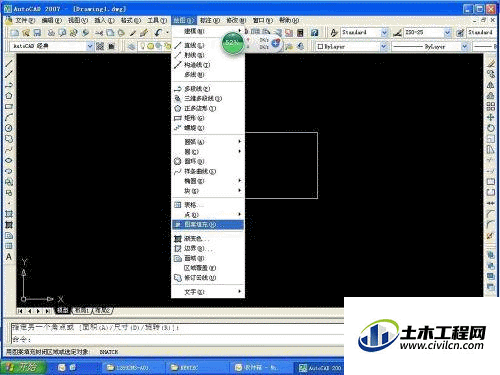500x375 pixels.
Task: Click the ByLayer color swatch box
Action: point(320,47)
